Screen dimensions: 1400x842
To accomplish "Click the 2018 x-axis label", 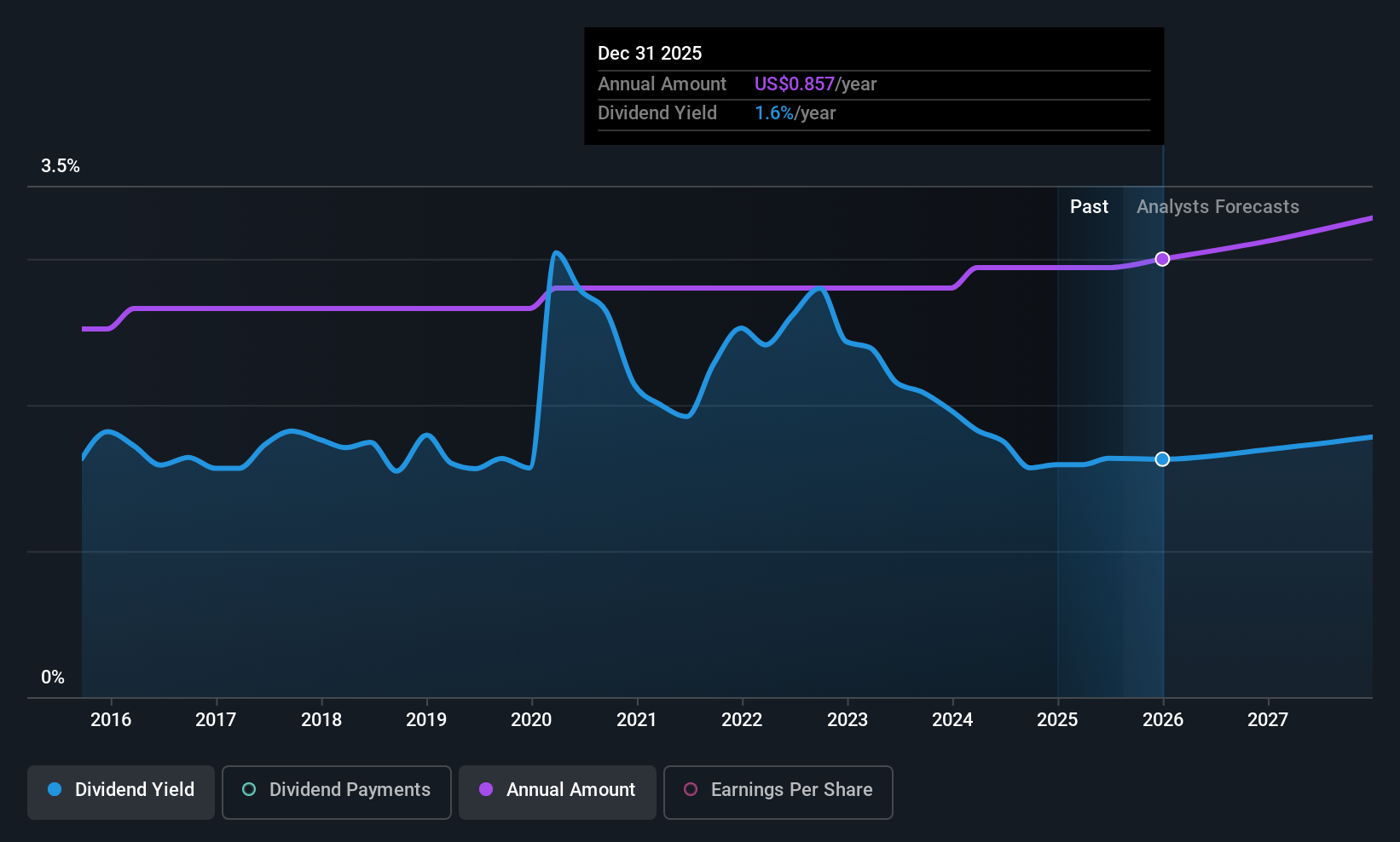I will click(x=321, y=720).
